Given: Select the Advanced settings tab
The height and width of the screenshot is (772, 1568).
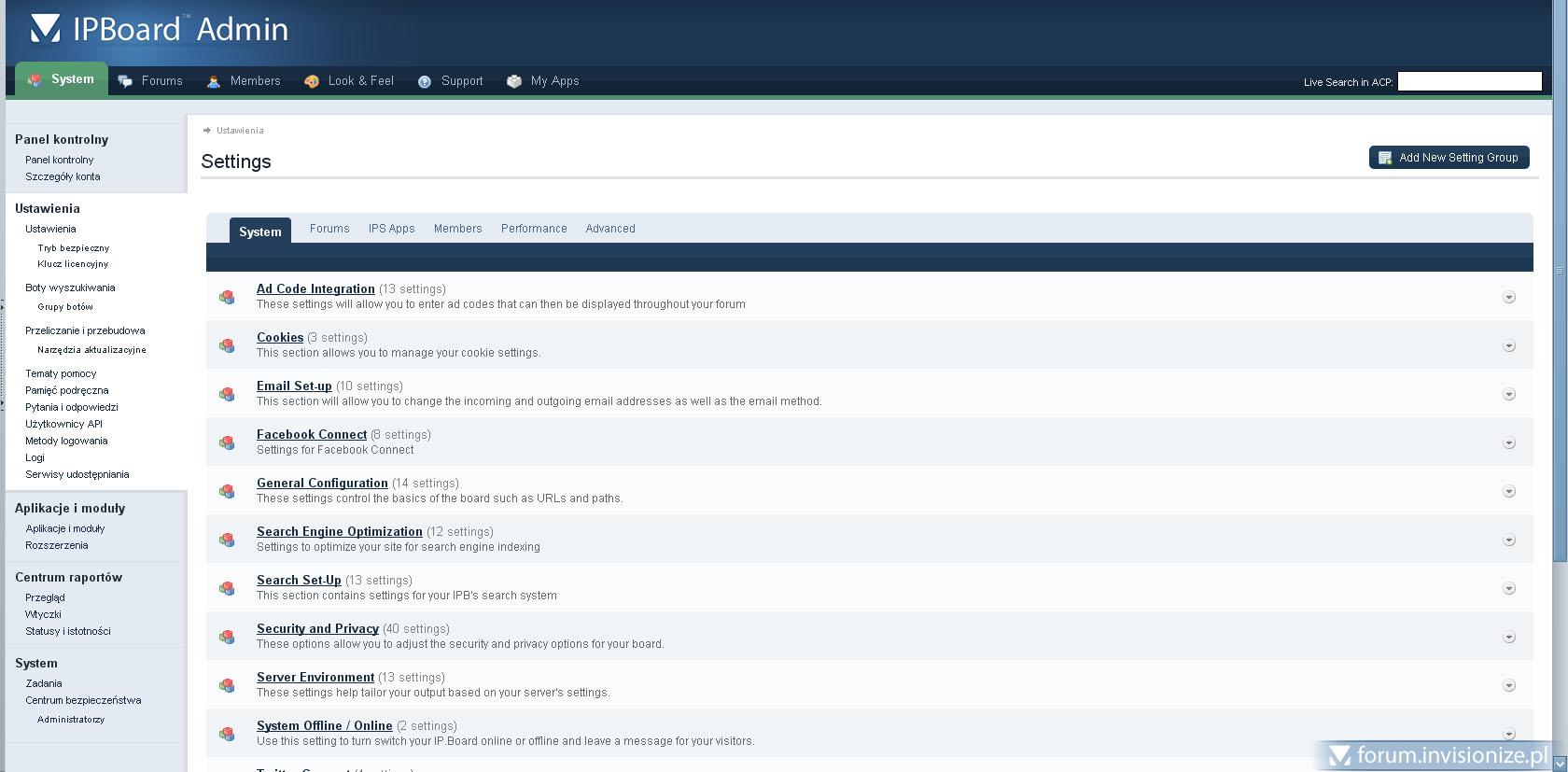Looking at the screenshot, I should point(610,229).
